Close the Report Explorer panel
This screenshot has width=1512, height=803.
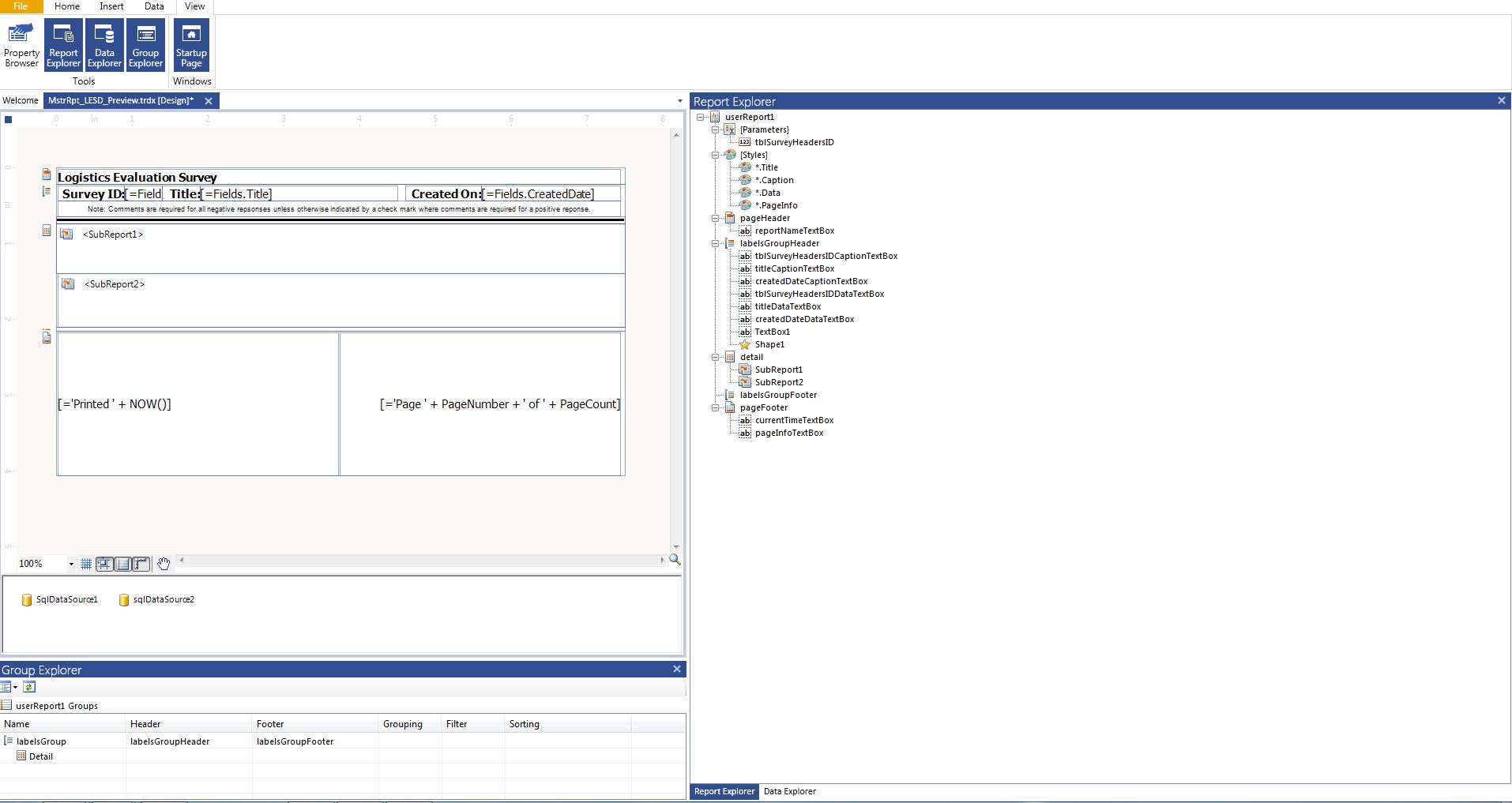click(x=1502, y=100)
